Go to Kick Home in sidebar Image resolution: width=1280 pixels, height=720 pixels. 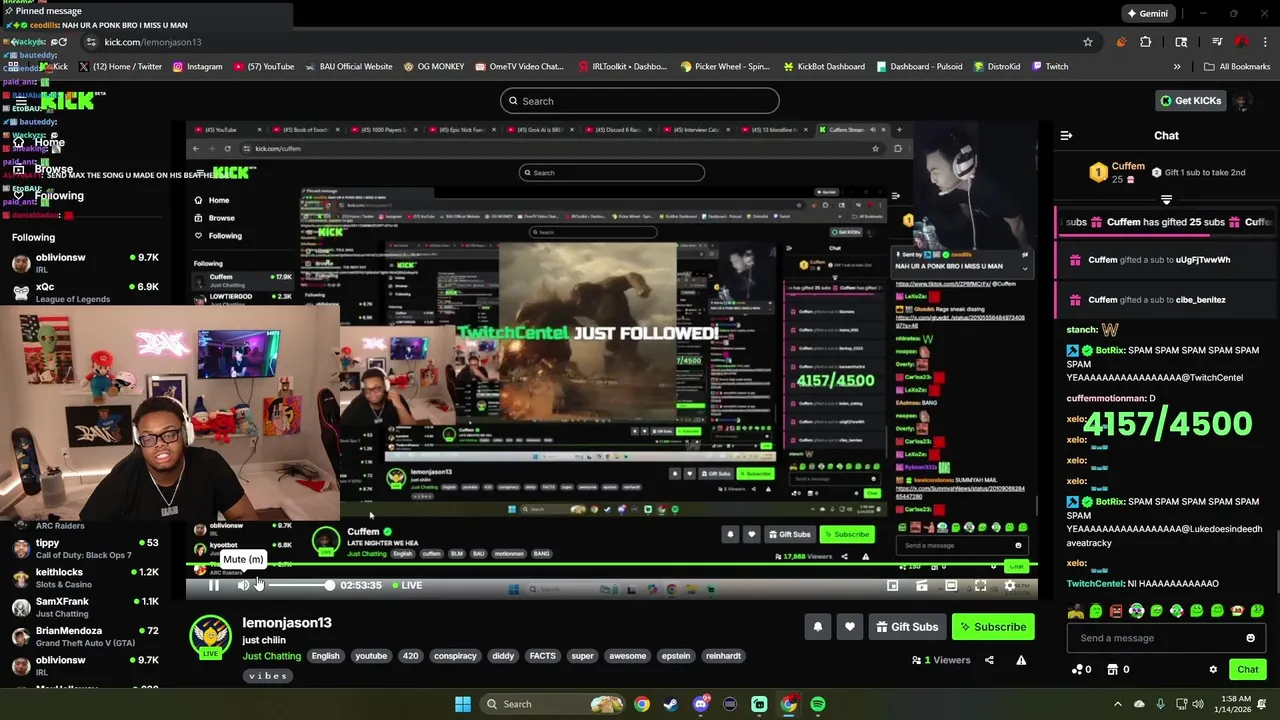40,142
